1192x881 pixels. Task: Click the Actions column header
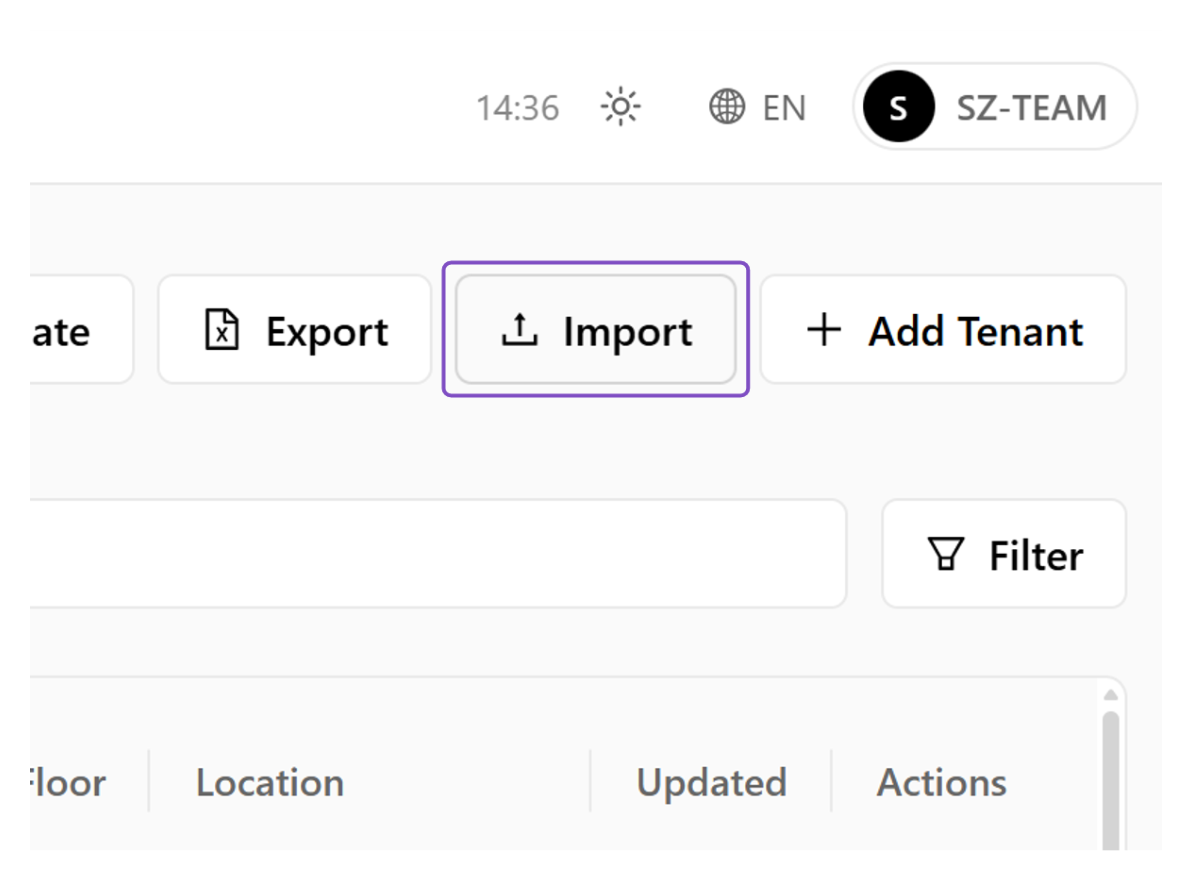pyautogui.click(x=942, y=782)
